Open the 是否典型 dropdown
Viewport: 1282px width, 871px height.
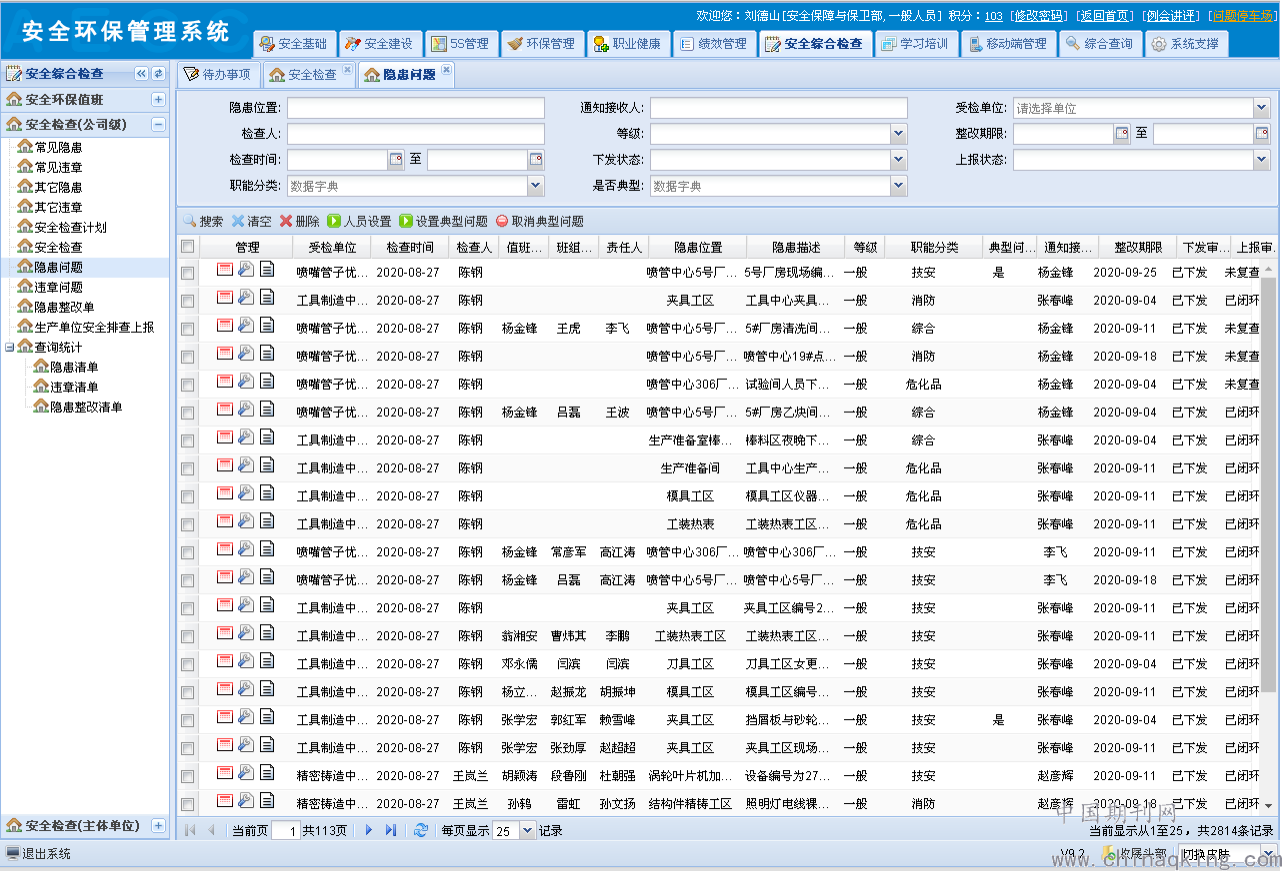(x=899, y=186)
